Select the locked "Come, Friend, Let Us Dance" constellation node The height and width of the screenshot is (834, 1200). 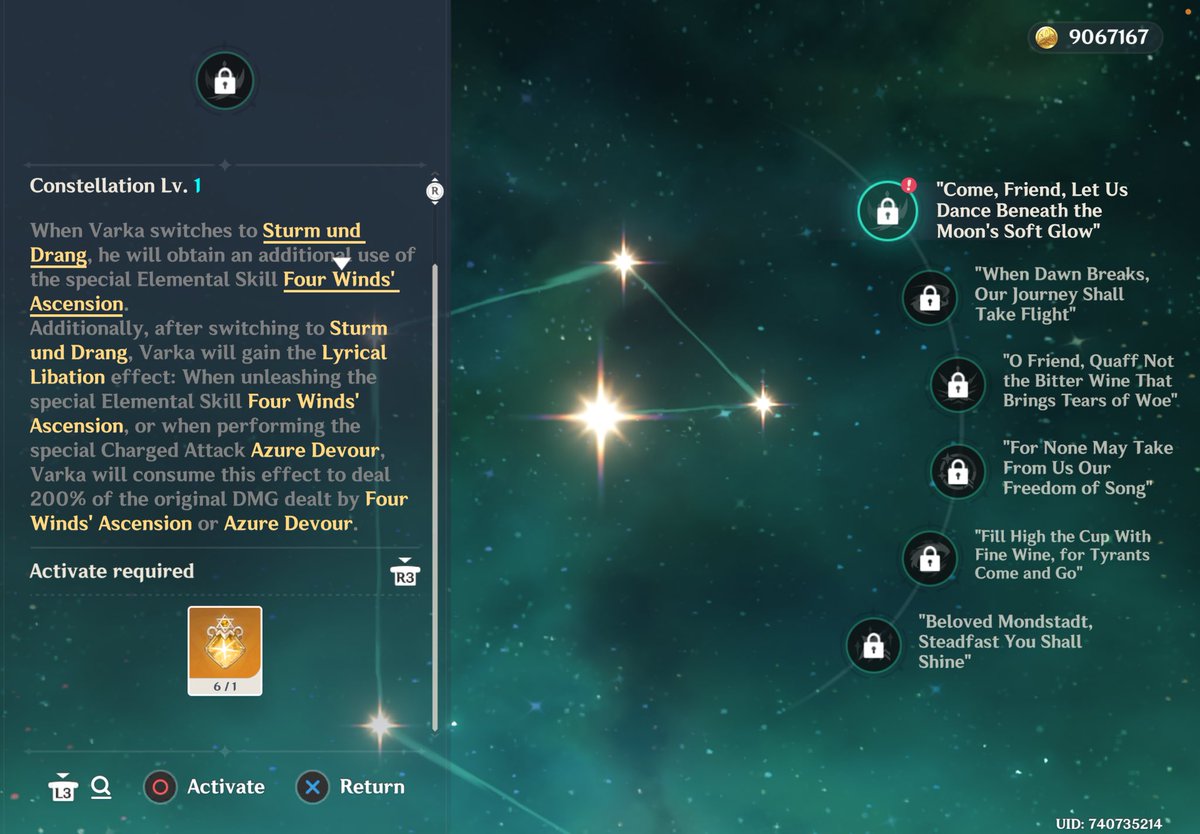click(886, 211)
